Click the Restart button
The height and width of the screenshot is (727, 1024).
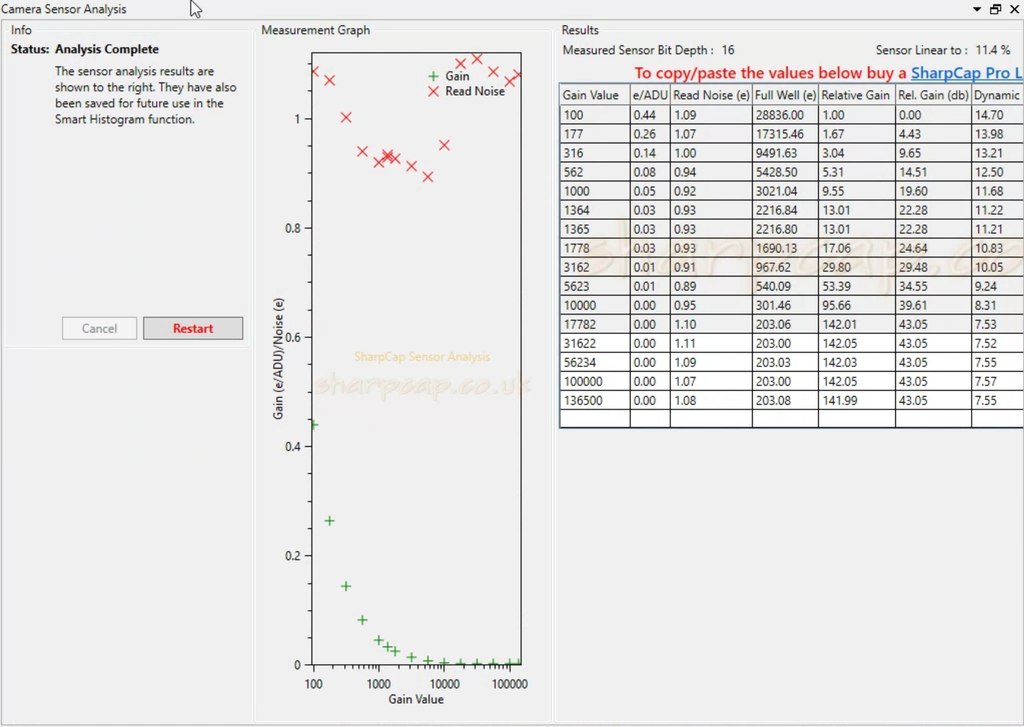(193, 329)
